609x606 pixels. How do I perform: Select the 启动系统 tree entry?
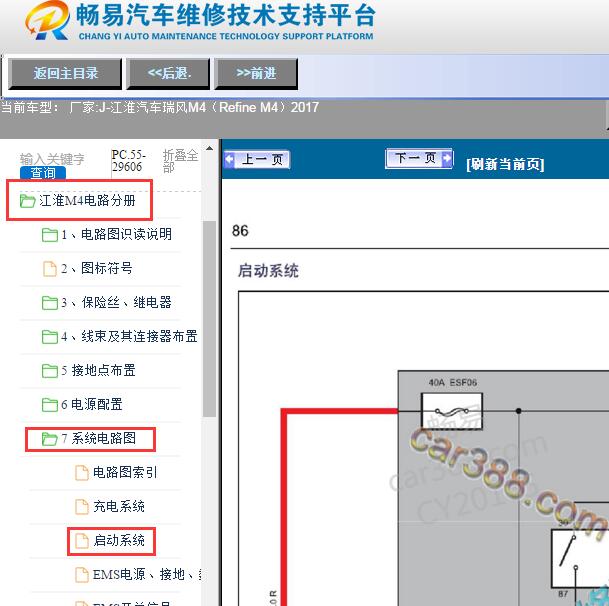coord(119,540)
